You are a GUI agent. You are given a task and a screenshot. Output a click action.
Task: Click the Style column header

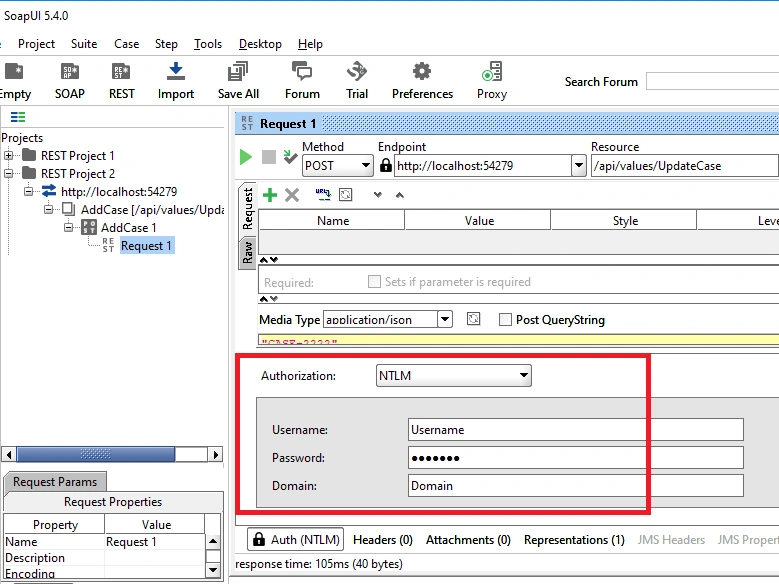(x=624, y=220)
